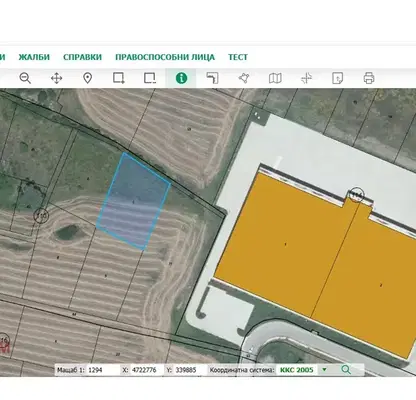416x400 pixels.
Task: Open the ТЕСТ link
Action: click(238, 57)
